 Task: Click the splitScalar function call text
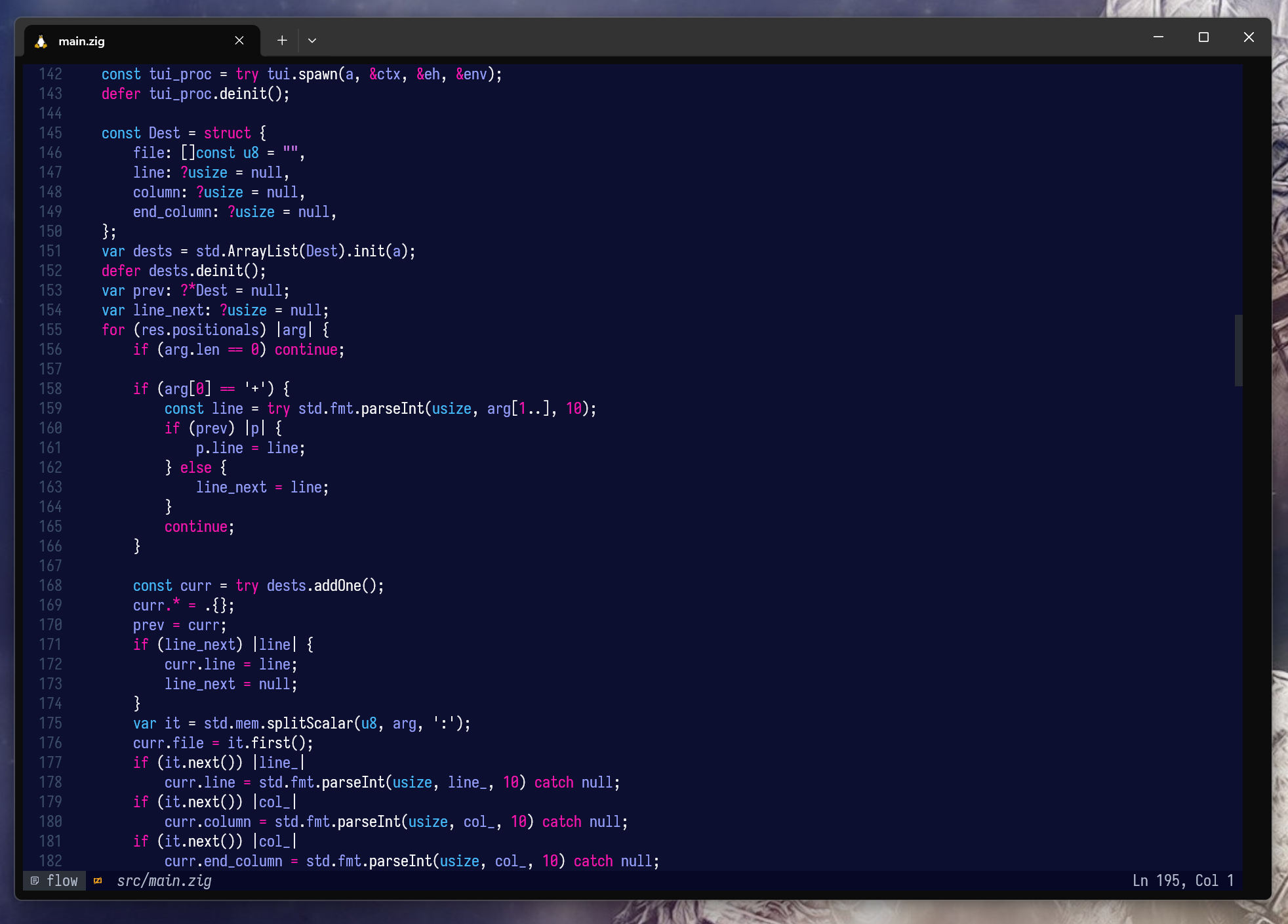(310, 723)
